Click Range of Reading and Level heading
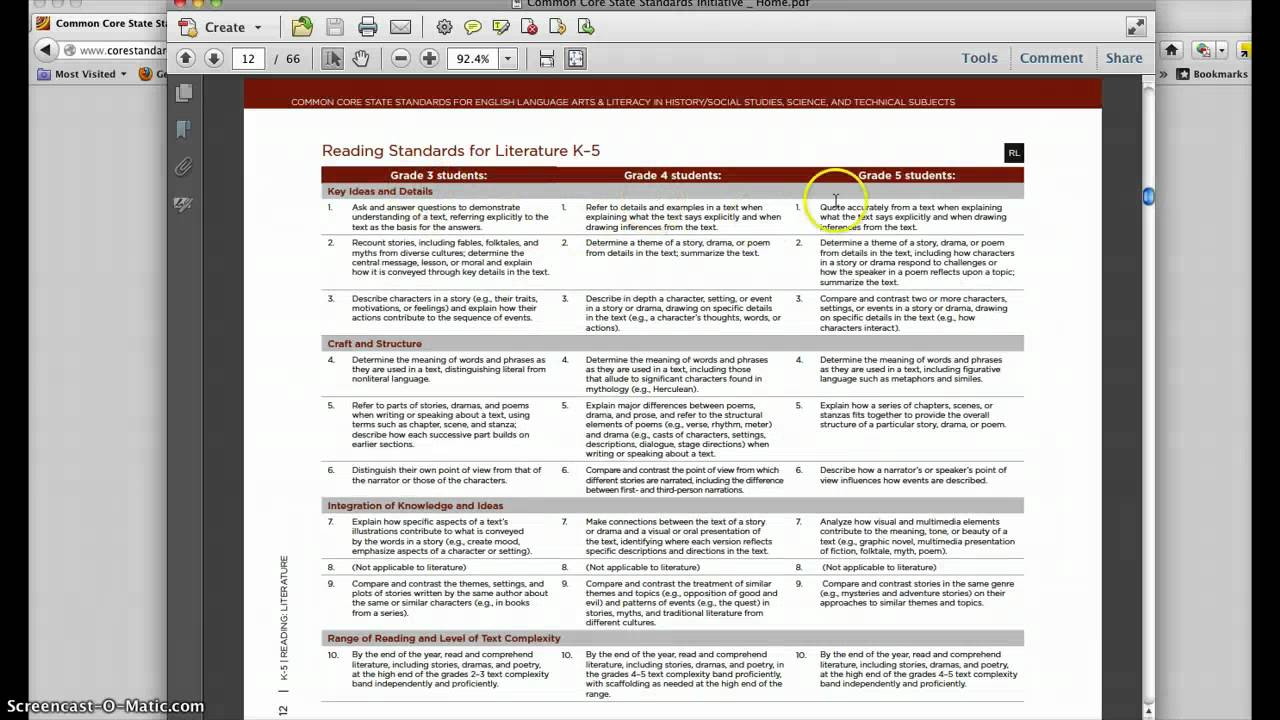This screenshot has width=1280, height=720. 444,638
